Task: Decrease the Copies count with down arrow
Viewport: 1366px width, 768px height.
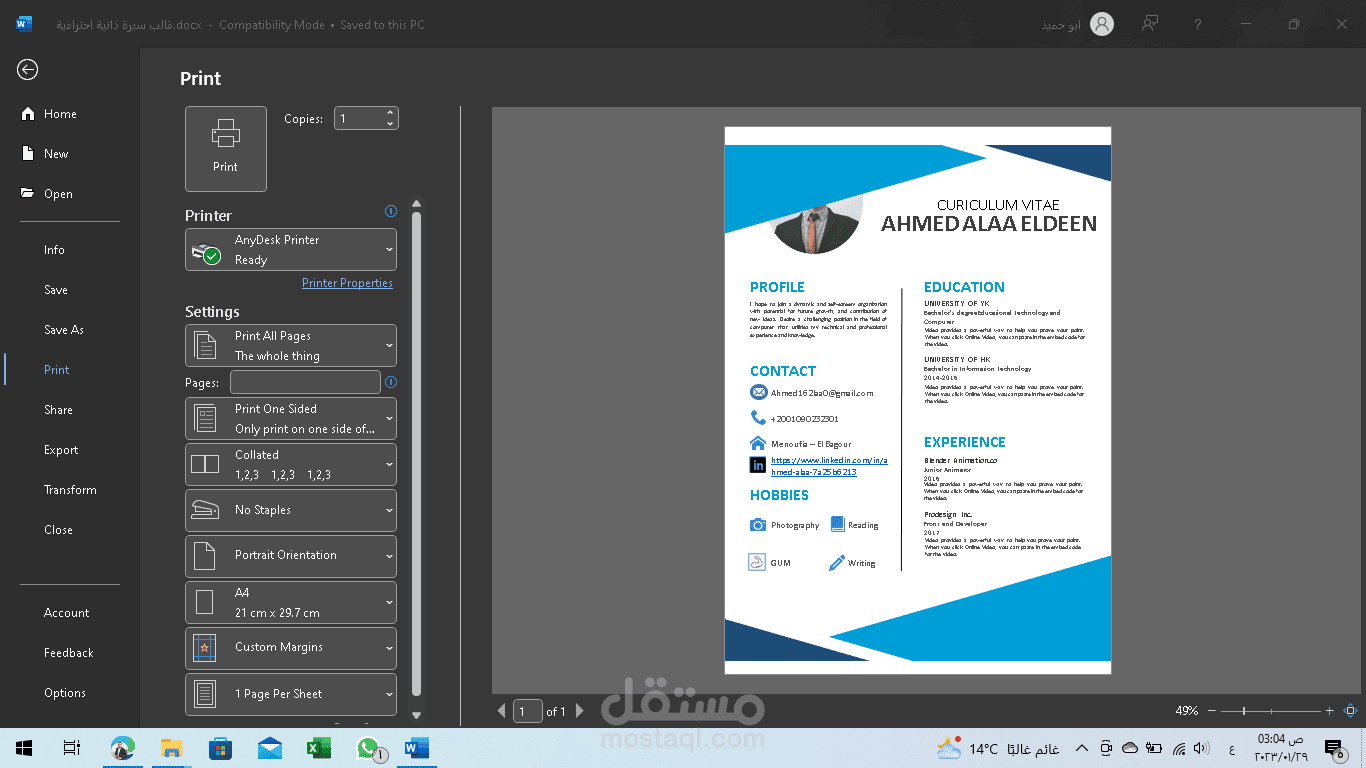Action: coord(390,124)
